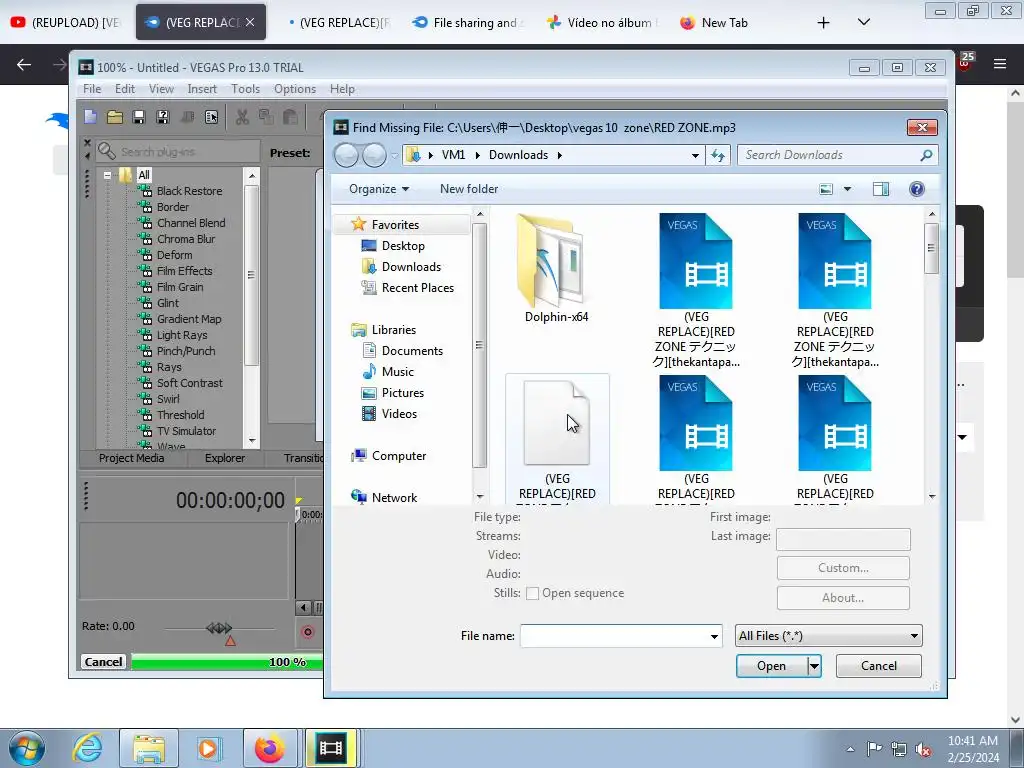This screenshot has width=1024, height=768.
Task: Open the file type dropdown All Files (*.*)
Action: click(829, 635)
